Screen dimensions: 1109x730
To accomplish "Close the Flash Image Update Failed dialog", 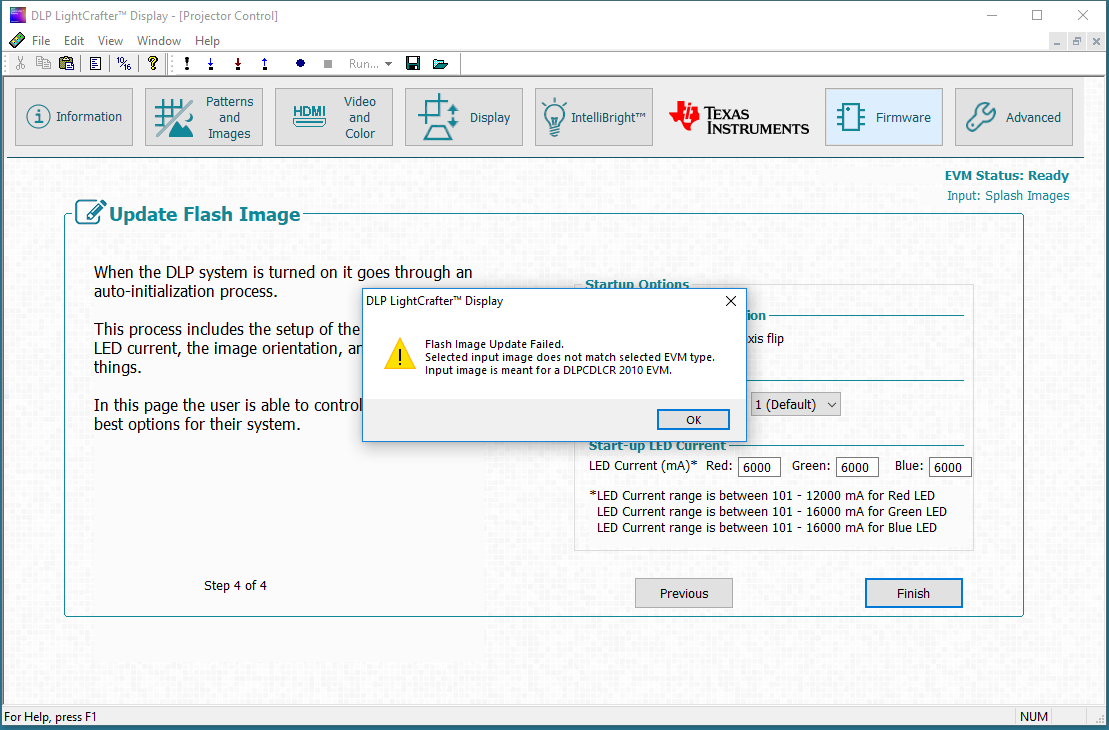I will [731, 301].
